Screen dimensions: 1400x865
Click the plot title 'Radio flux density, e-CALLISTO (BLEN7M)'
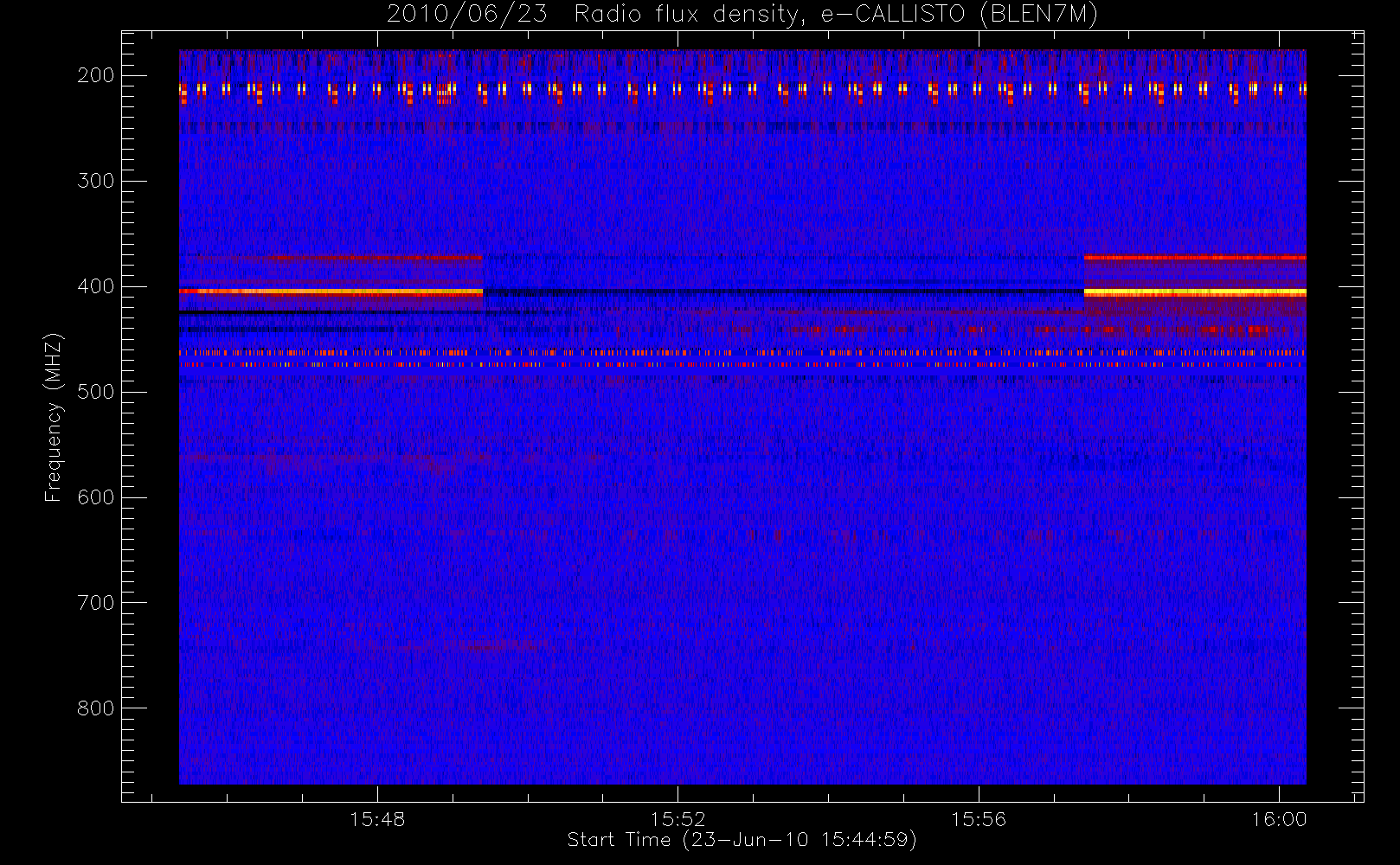[836, 15]
